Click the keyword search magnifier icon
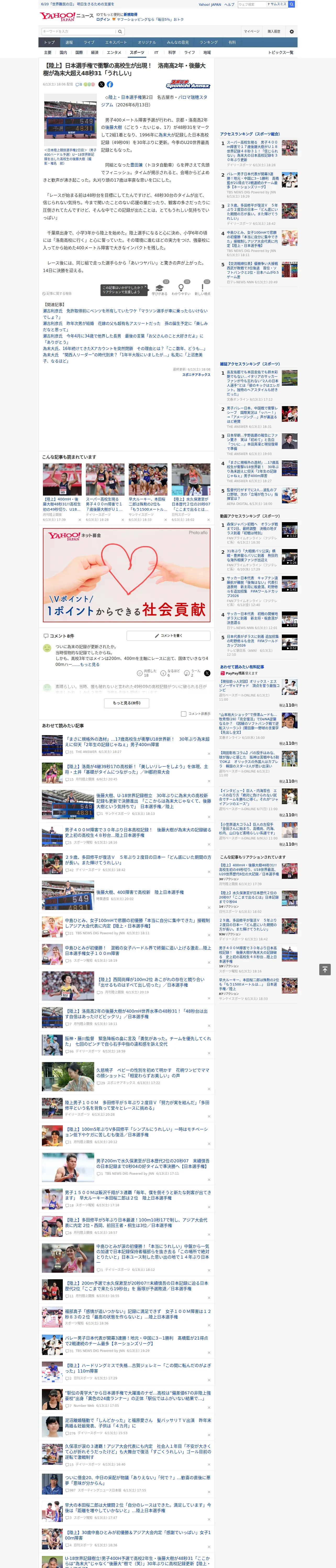The width and height of the screenshot is (336, 1568). pyautogui.click(x=120, y=32)
